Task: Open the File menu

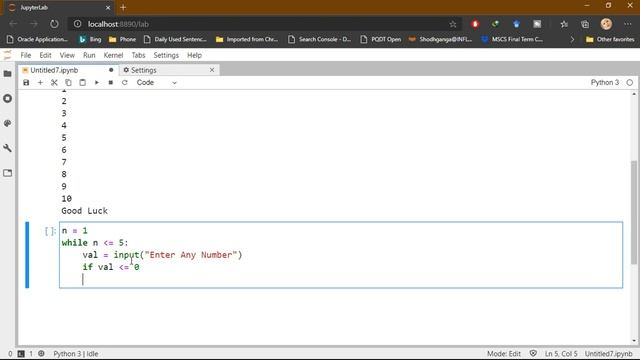Action: pos(26,55)
